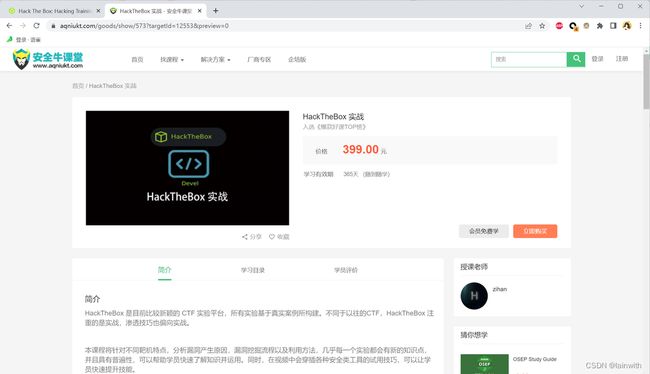Expand the 解决方案 dropdown menu
Viewport: 650px width, 374px height.
pyautogui.click(x=215, y=60)
